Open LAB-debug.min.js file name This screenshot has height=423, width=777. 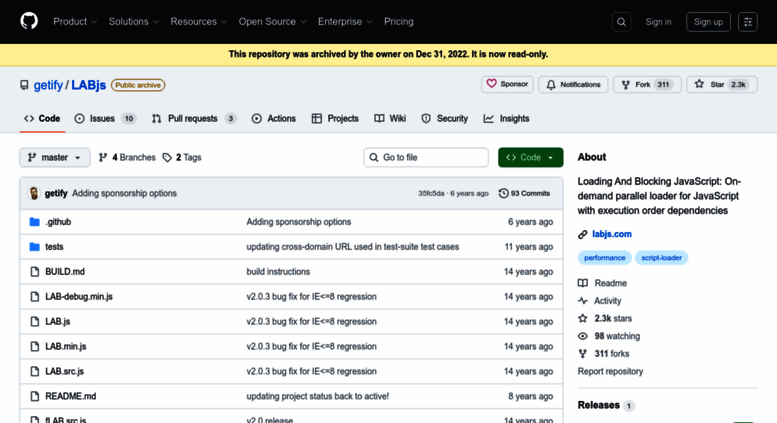pos(79,296)
